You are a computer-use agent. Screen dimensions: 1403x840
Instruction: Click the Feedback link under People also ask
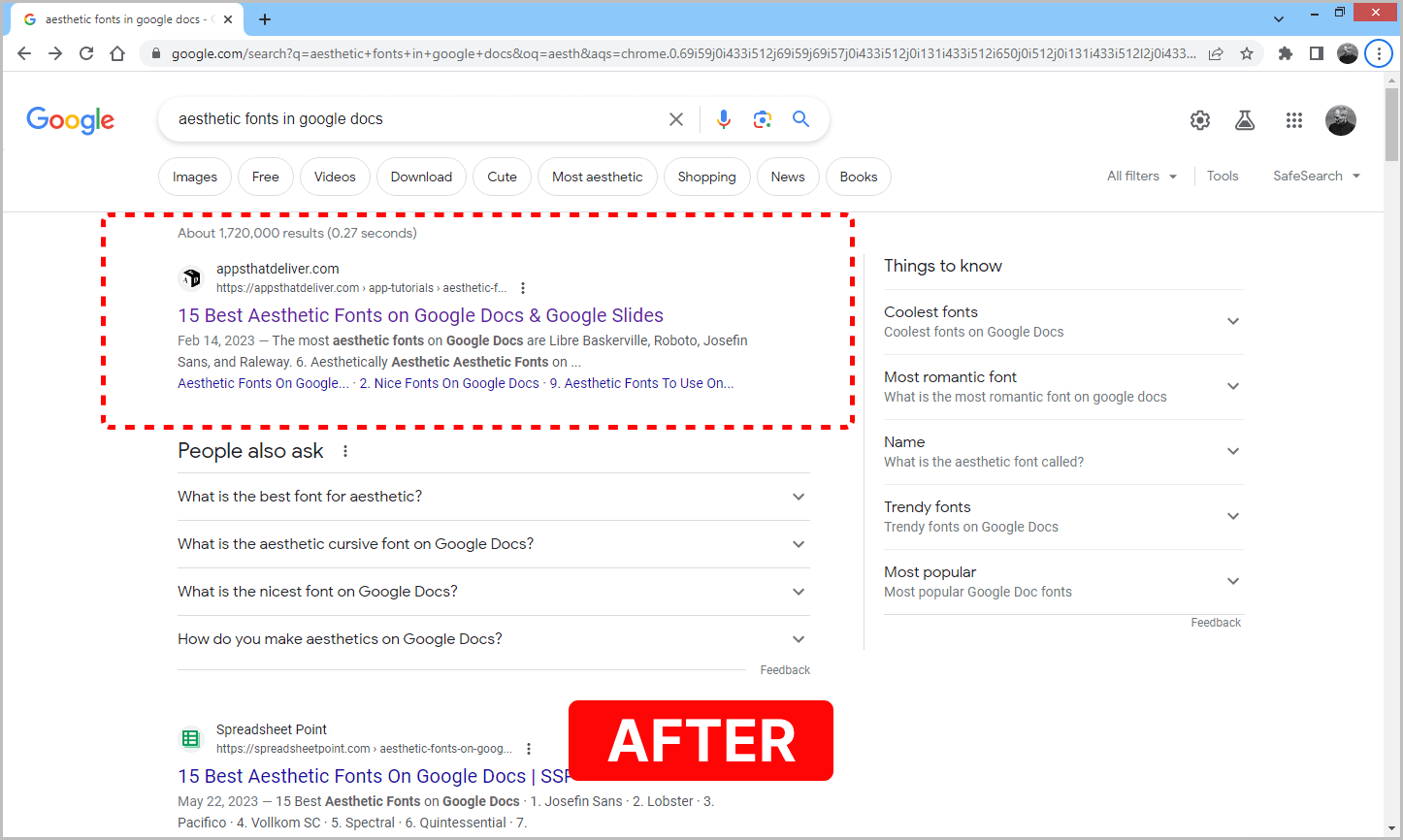[x=785, y=669]
